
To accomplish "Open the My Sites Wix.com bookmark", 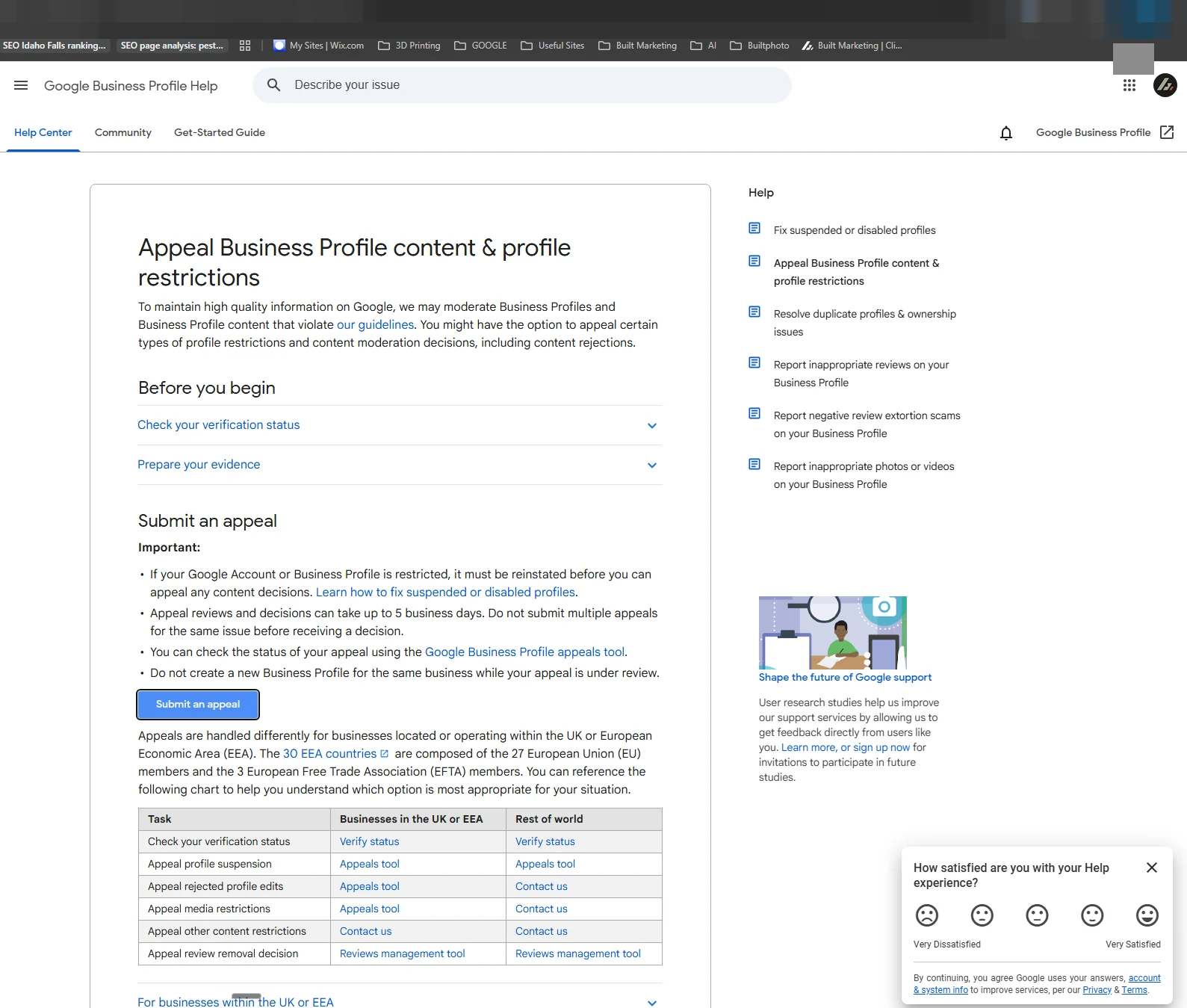I will (319, 46).
